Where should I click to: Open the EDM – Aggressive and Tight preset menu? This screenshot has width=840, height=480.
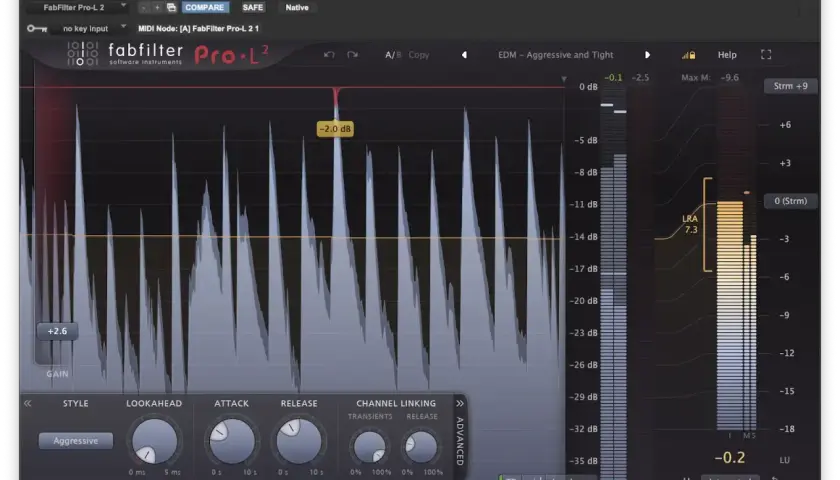pos(556,55)
